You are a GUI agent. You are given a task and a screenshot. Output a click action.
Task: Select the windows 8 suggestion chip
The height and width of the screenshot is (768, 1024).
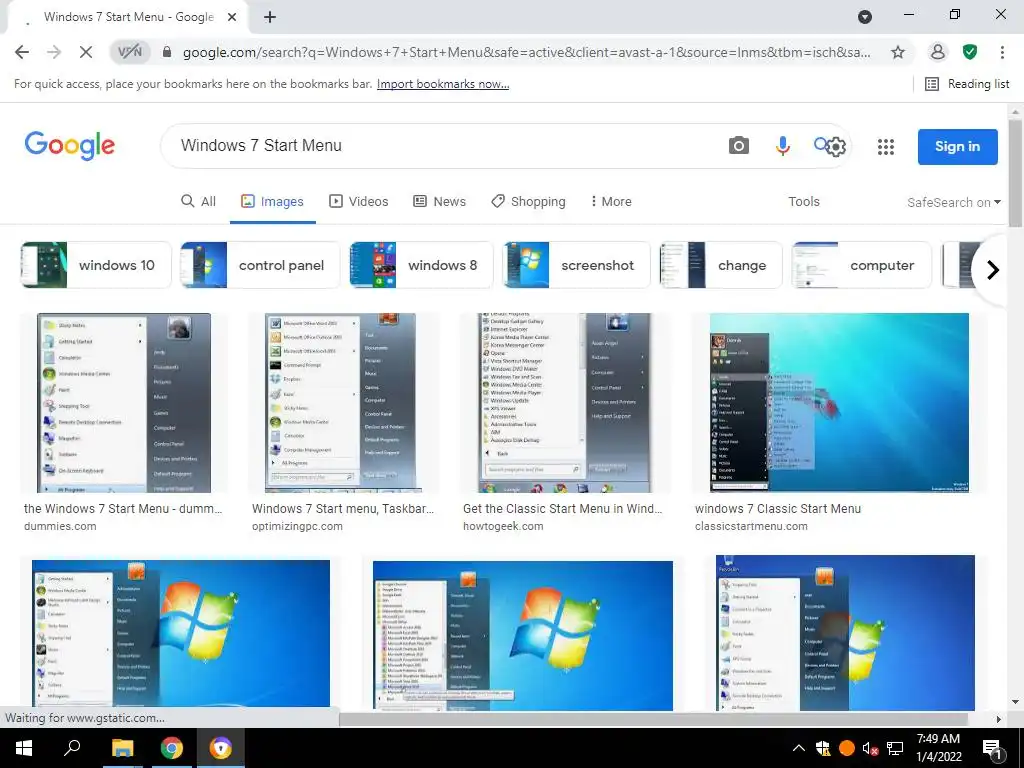[421, 265]
